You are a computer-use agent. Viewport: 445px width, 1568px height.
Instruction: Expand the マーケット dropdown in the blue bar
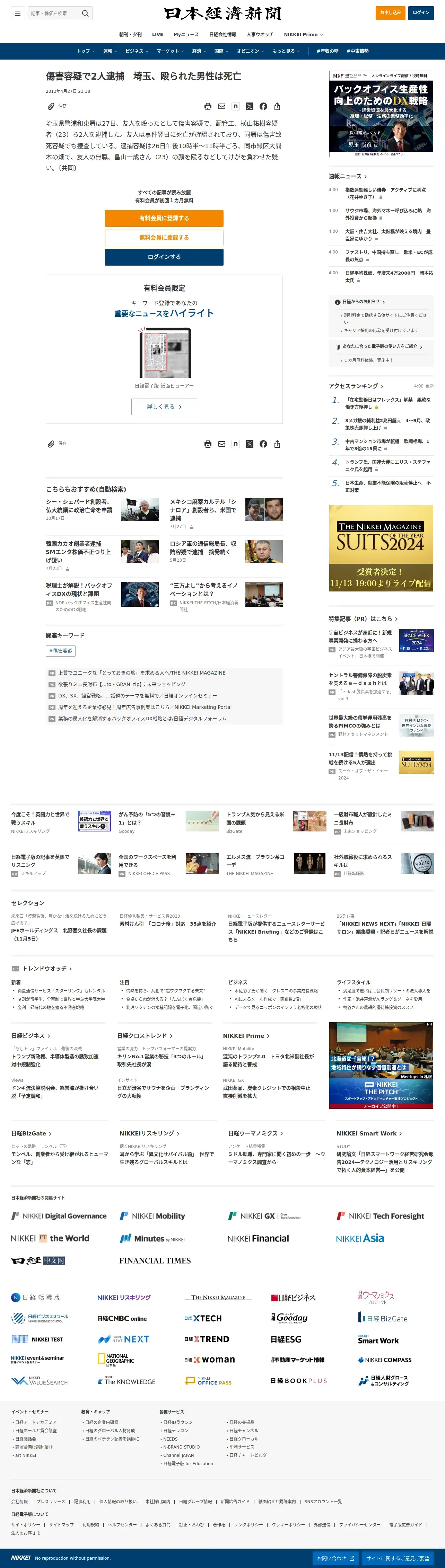(170, 51)
